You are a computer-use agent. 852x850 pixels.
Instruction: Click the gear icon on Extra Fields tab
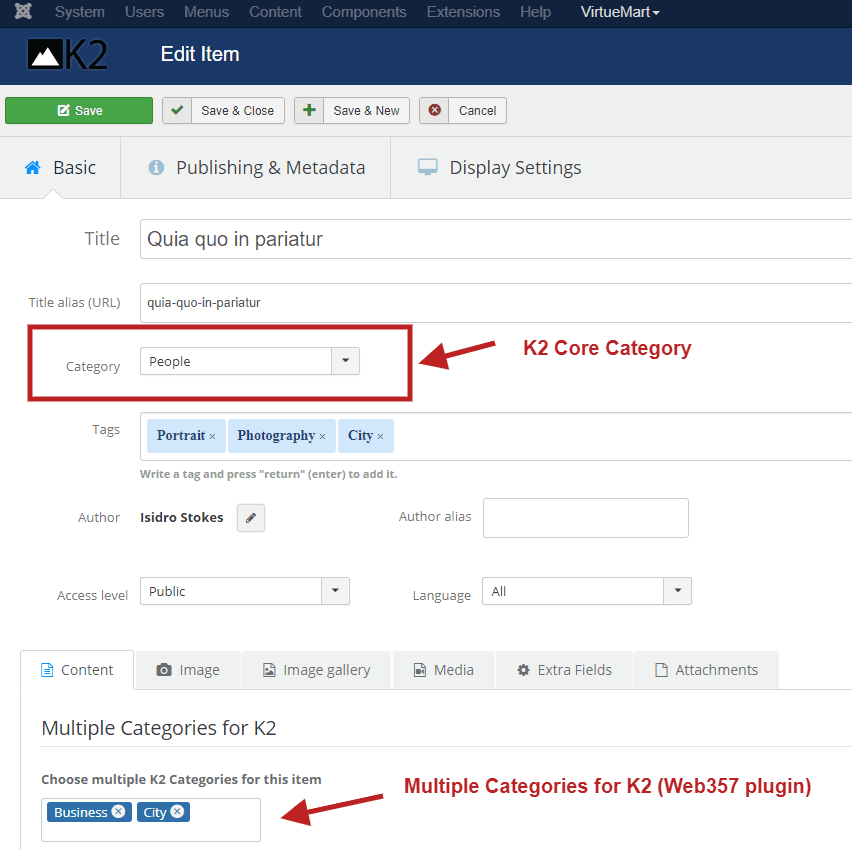click(x=523, y=670)
